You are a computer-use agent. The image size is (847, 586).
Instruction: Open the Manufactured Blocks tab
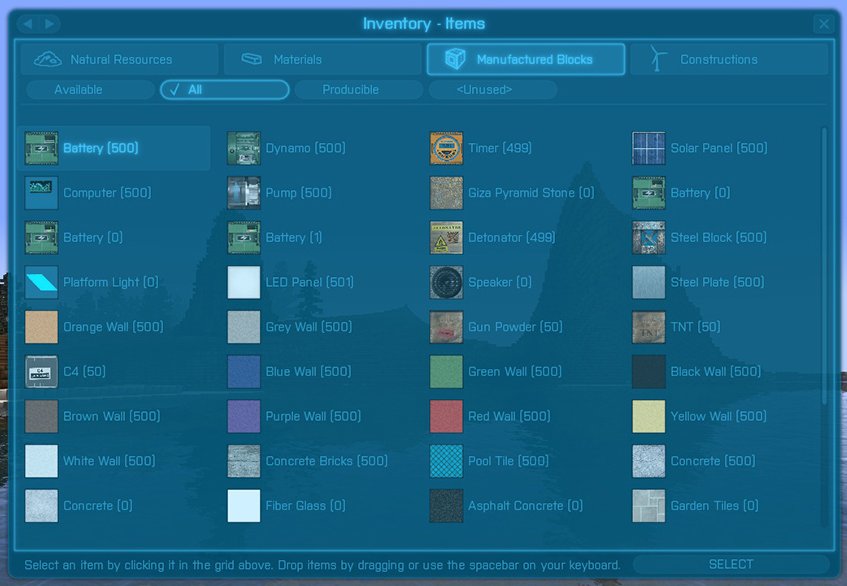pos(526,59)
